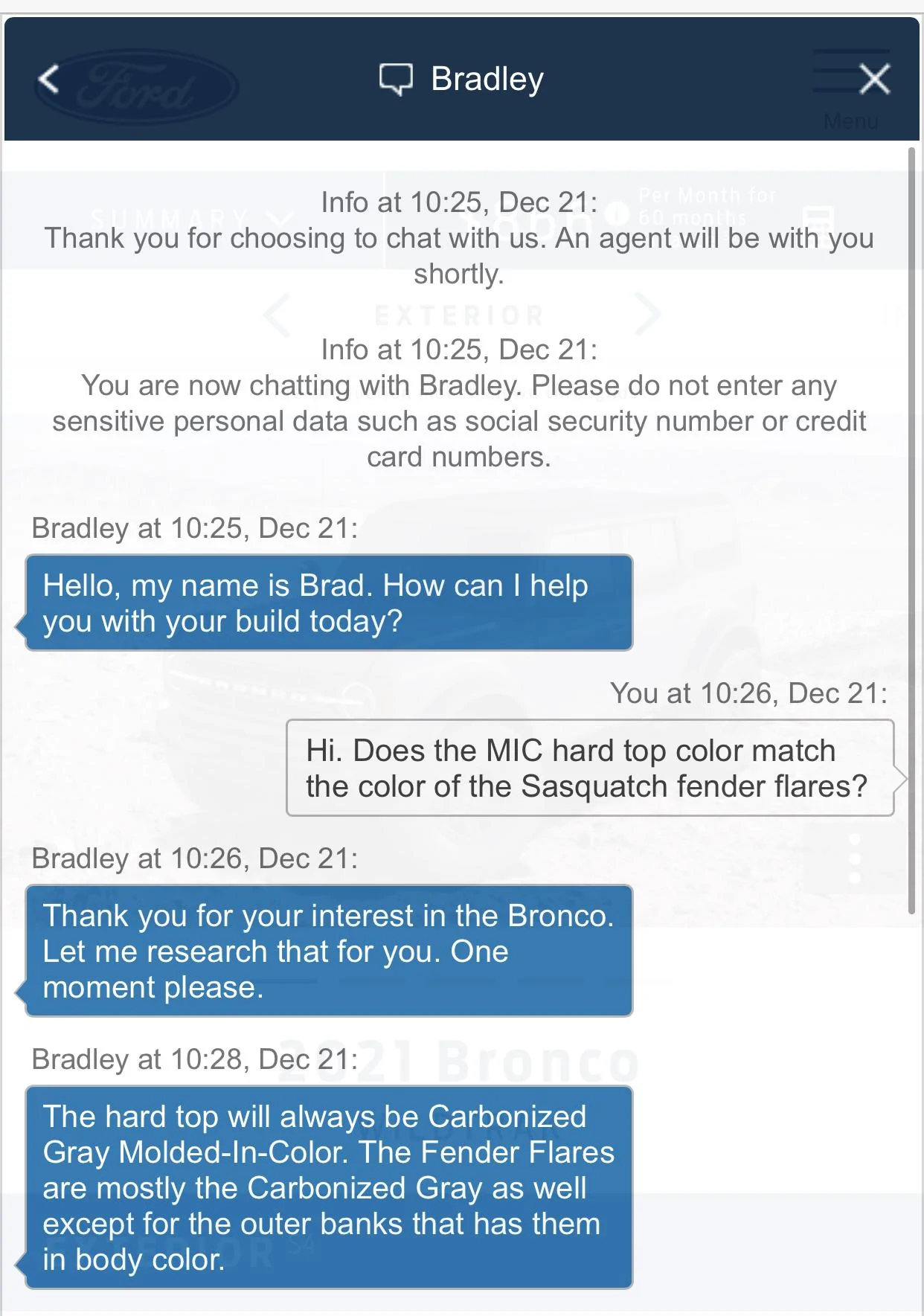Click the chat scrollbar thumb
The height and width of the screenshot is (1316, 924).
tap(911, 530)
